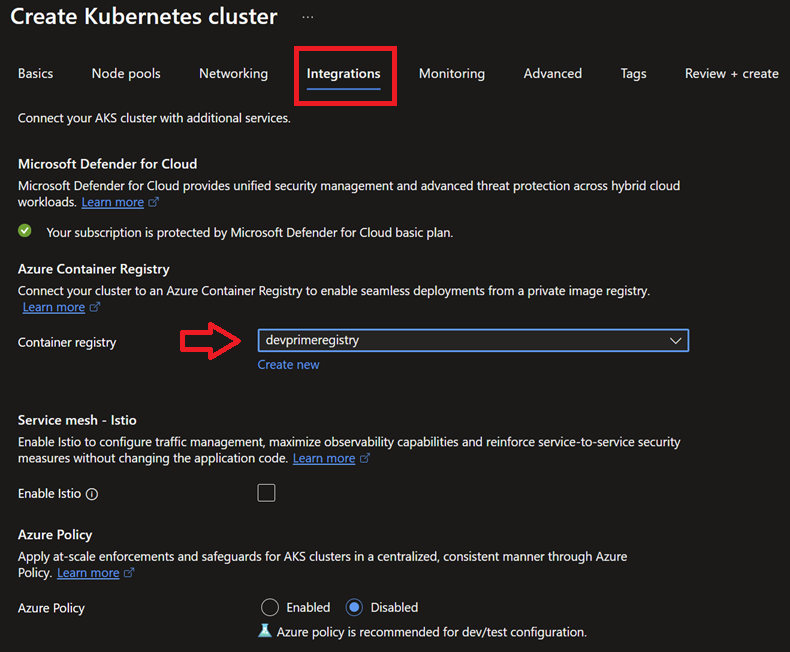Image resolution: width=790 pixels, height=652 pixels.
Task: Click the Create Kubernetes cluster page title
Action: pyautogui.click(x=144, y=17)
